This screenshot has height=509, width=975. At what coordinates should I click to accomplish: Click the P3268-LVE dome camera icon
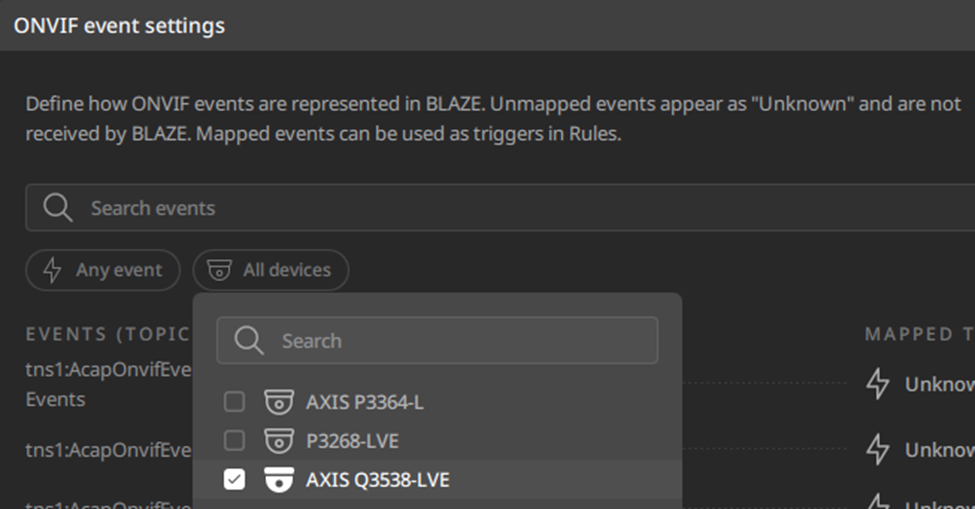279,441
